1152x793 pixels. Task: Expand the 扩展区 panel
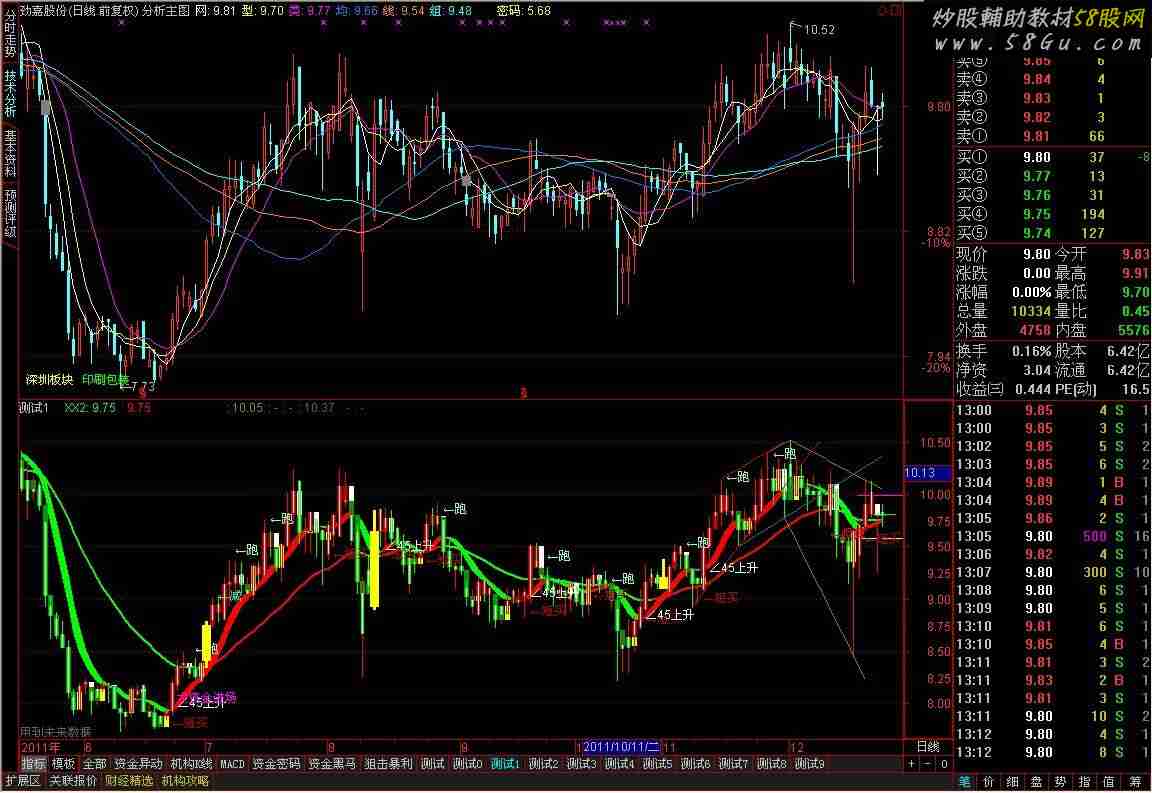pos(22,781)
